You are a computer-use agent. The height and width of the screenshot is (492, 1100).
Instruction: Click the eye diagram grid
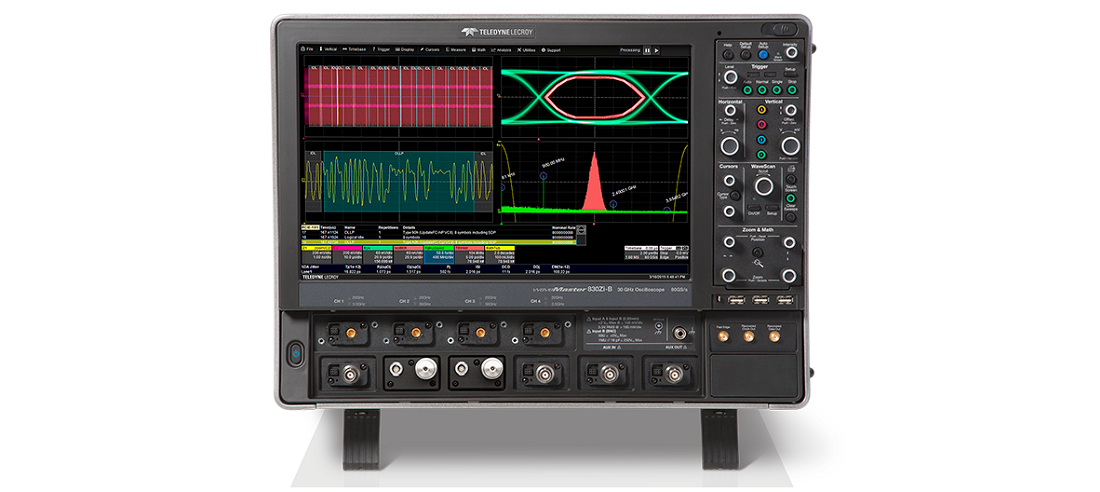pos(595,95)
